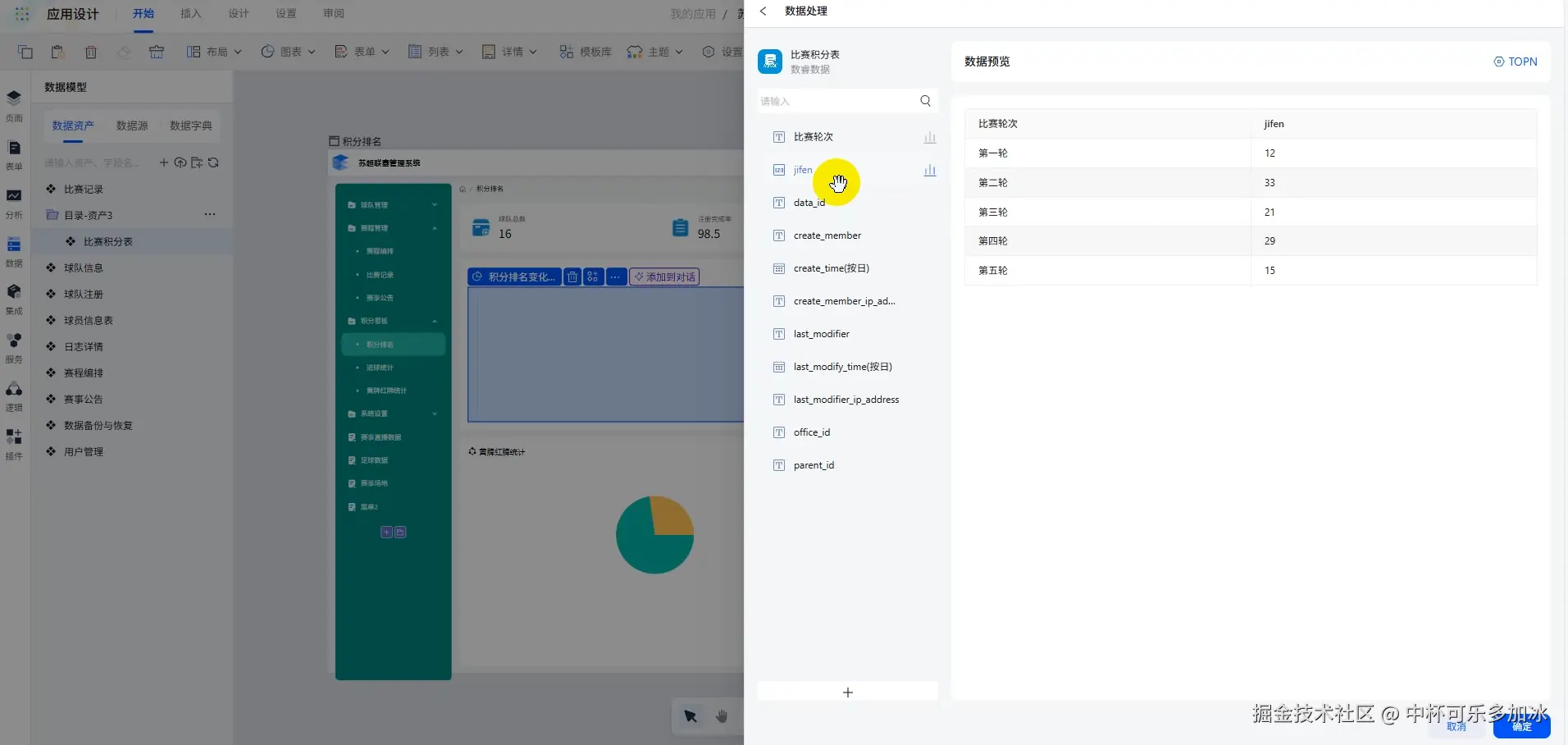Open the 服务 sidebar section
This screenshot has height=745, width=1568.
[14, 348]
